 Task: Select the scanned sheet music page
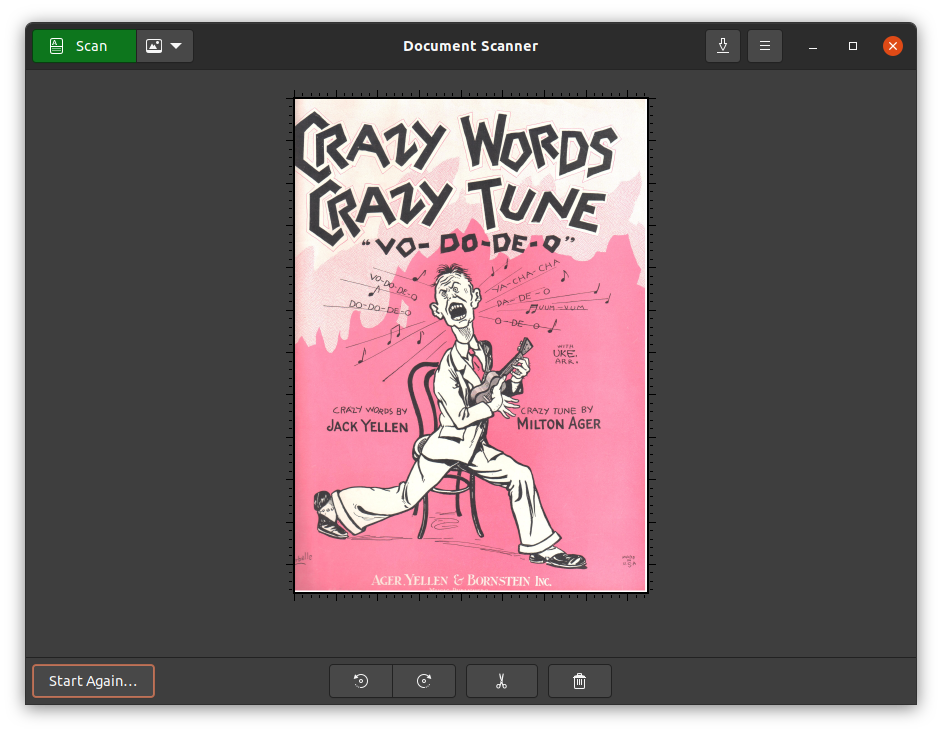(x=471, y=345)
